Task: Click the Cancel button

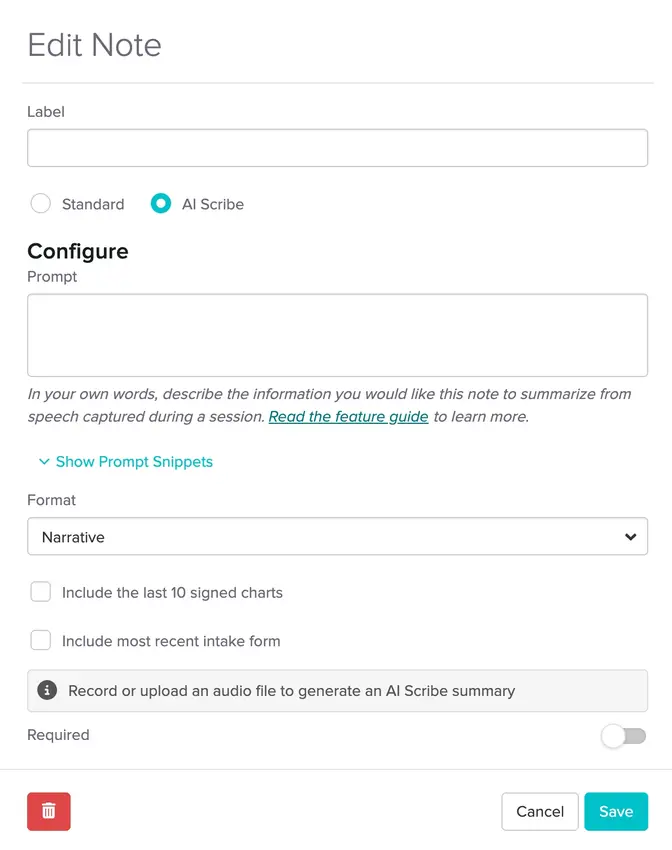Action: coord(540,811)
